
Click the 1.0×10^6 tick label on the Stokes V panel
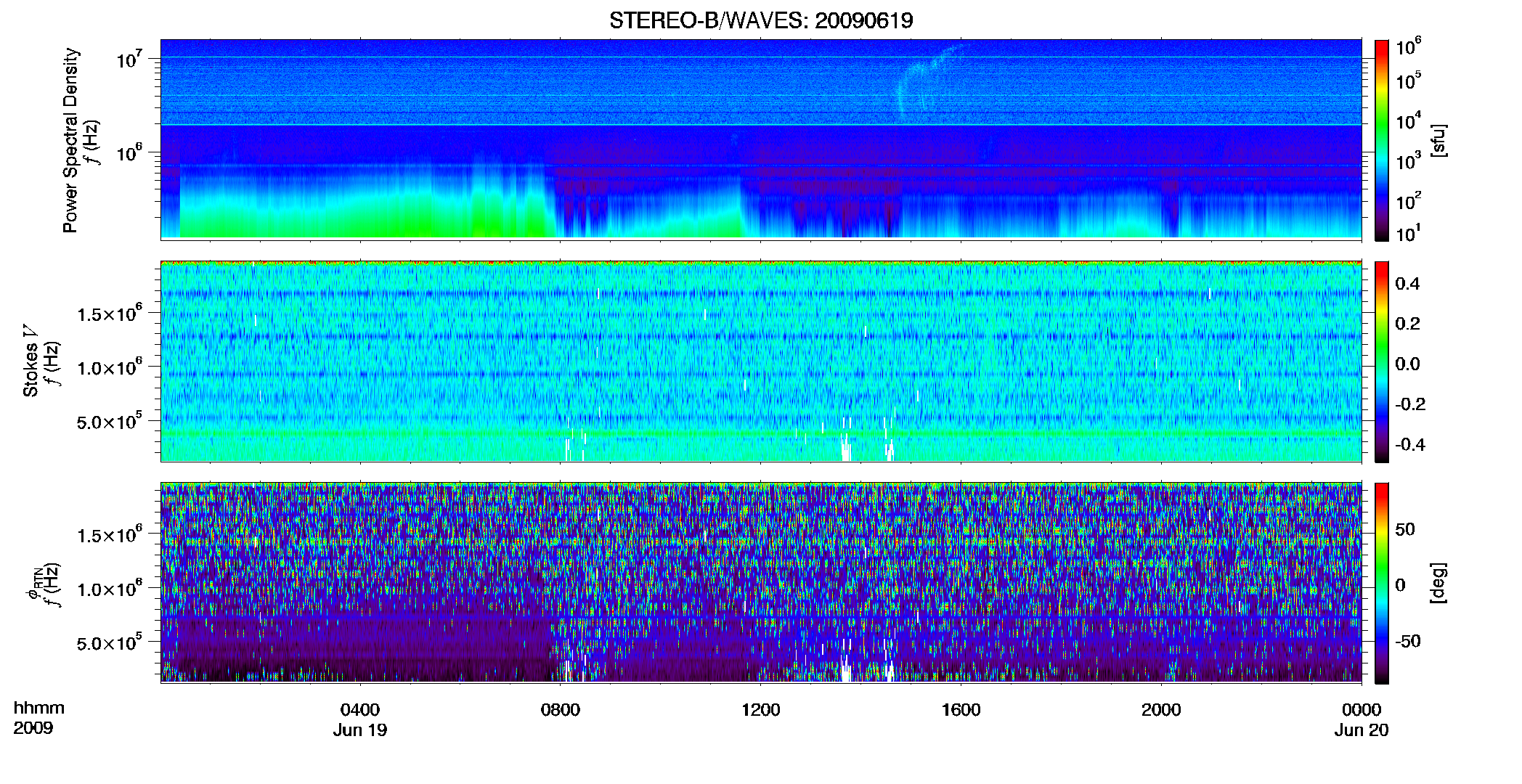[x=110, y=367]
